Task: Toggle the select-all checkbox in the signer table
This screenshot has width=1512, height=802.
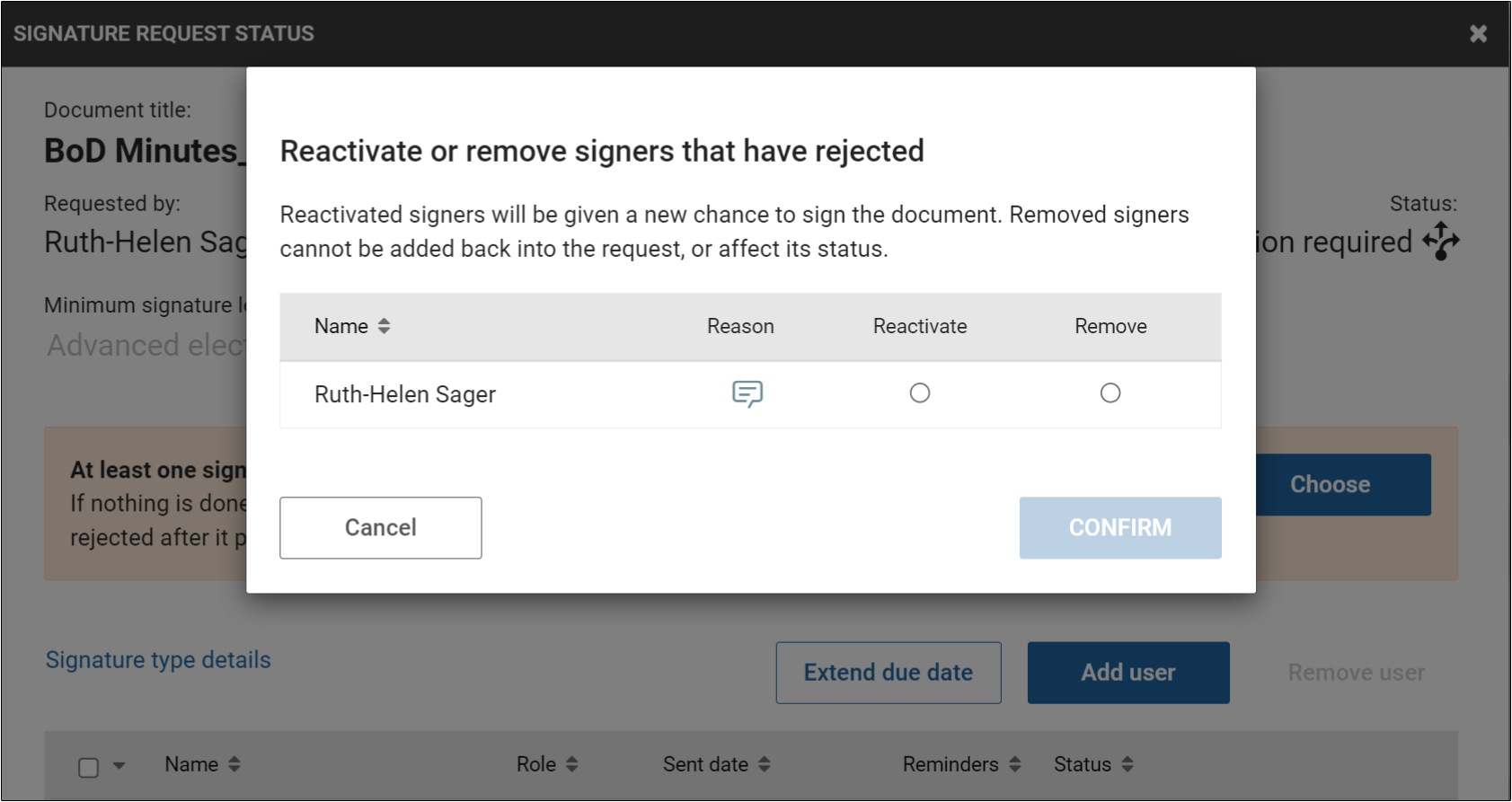Action: (x=87, y=766)
